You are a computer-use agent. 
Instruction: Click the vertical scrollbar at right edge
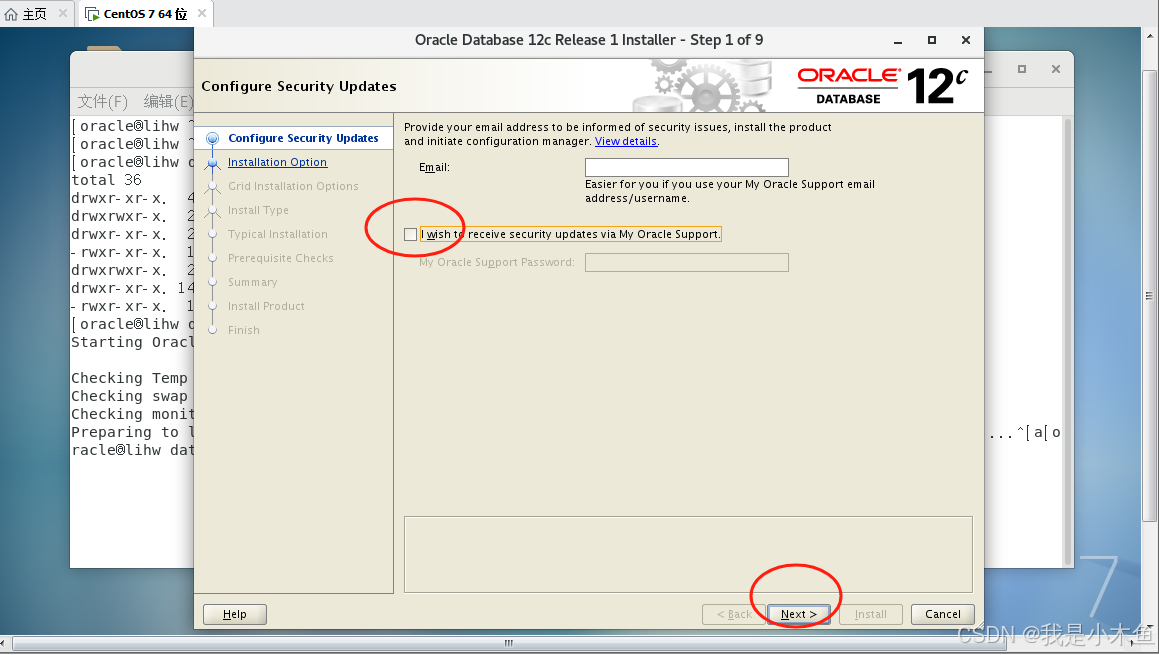coord(1149,296)
